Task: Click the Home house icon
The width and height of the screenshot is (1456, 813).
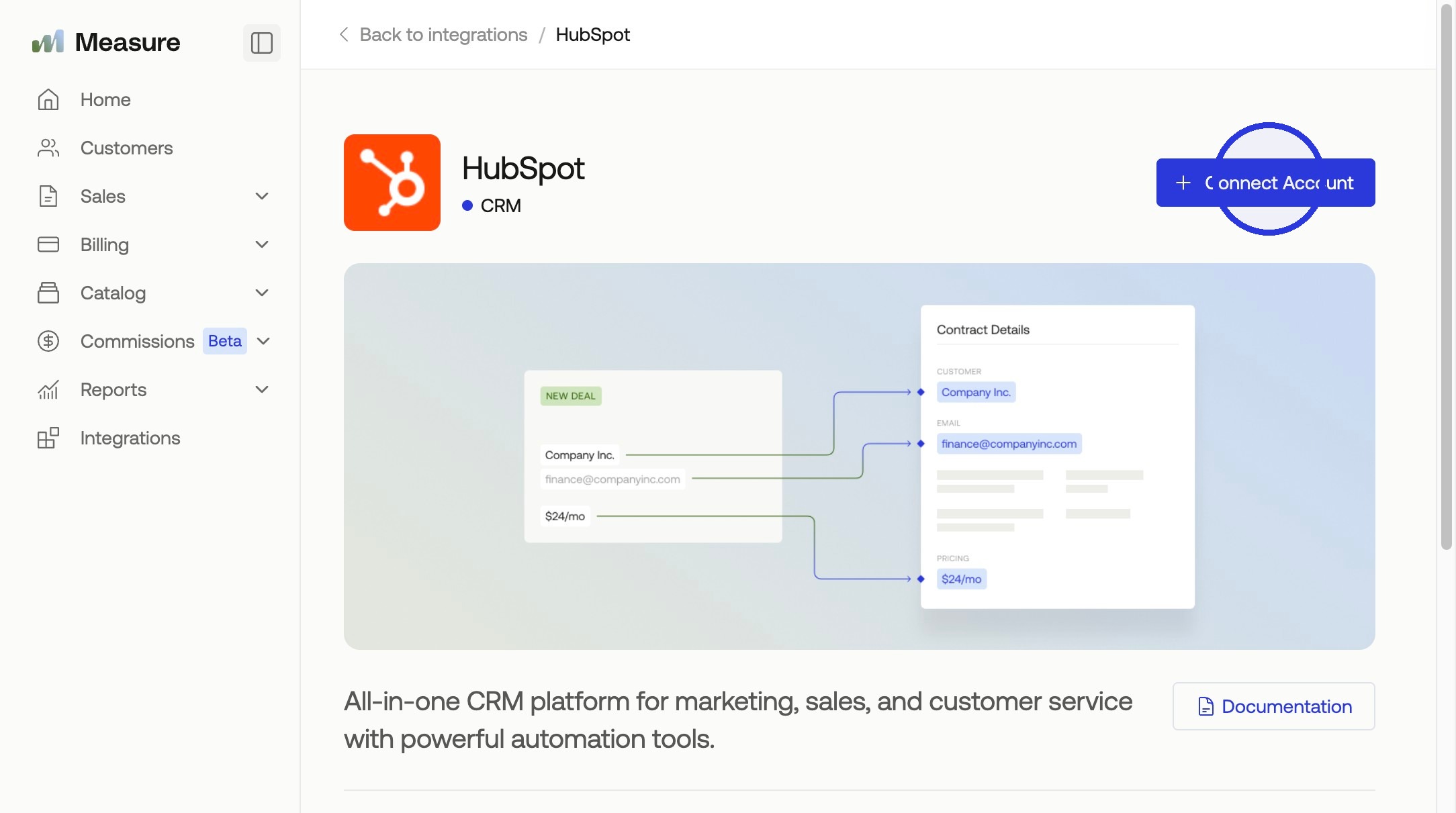Action: pos(48,99)
